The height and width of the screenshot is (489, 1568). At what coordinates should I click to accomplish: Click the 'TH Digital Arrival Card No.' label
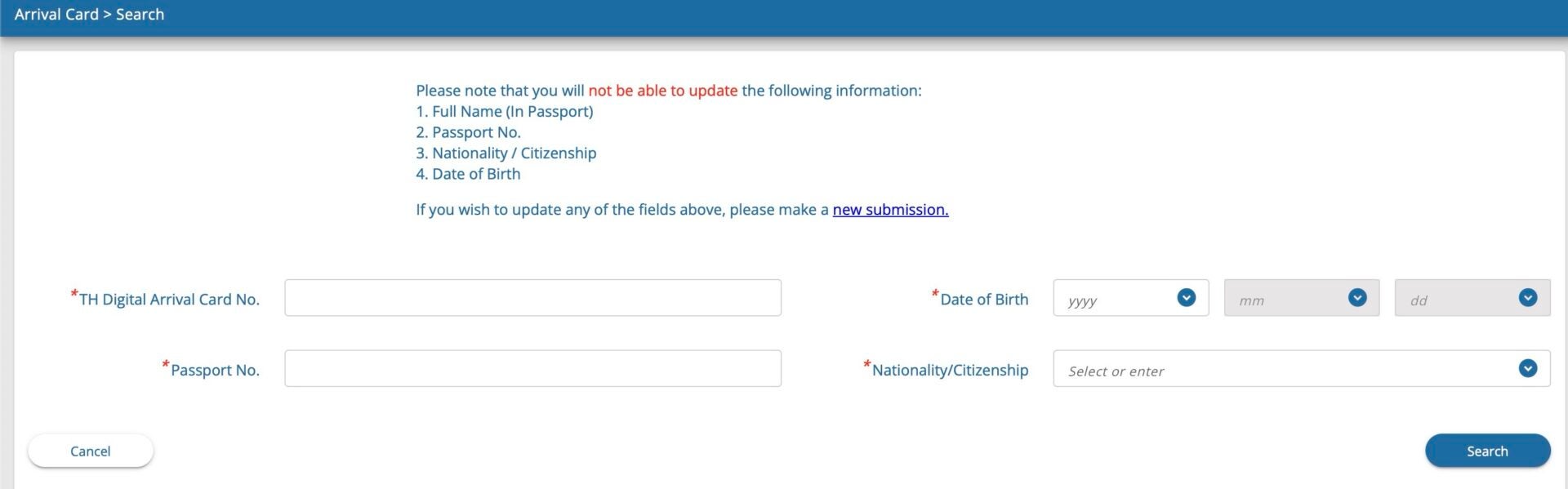pos(169,300)
